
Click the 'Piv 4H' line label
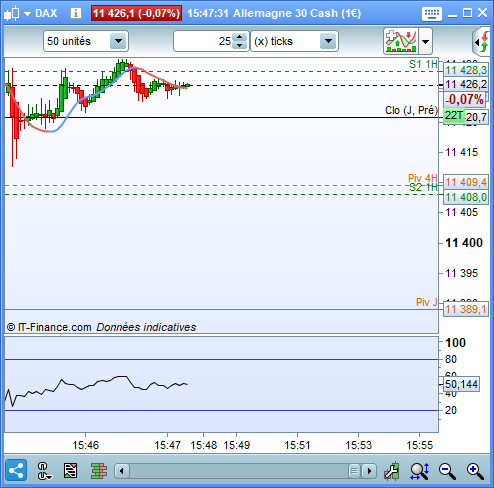[422, 178]
